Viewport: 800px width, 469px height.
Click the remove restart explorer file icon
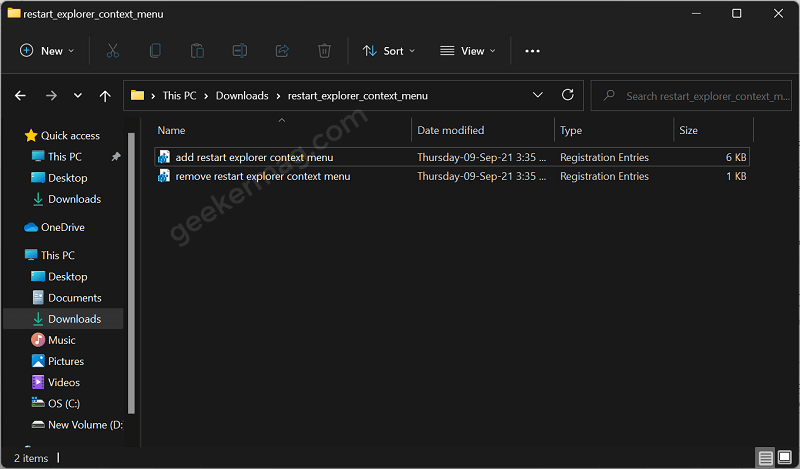click(164, 176)
